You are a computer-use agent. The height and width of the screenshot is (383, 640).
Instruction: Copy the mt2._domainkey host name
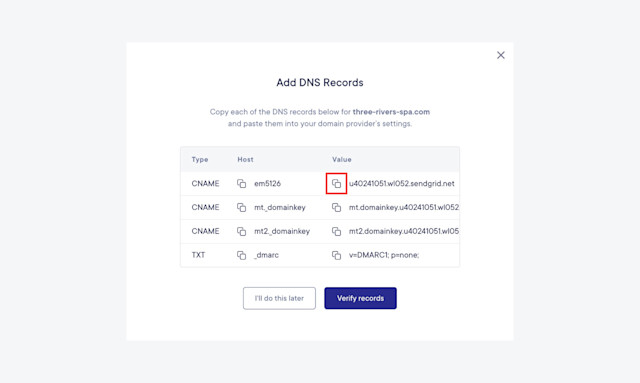(242, 231)
